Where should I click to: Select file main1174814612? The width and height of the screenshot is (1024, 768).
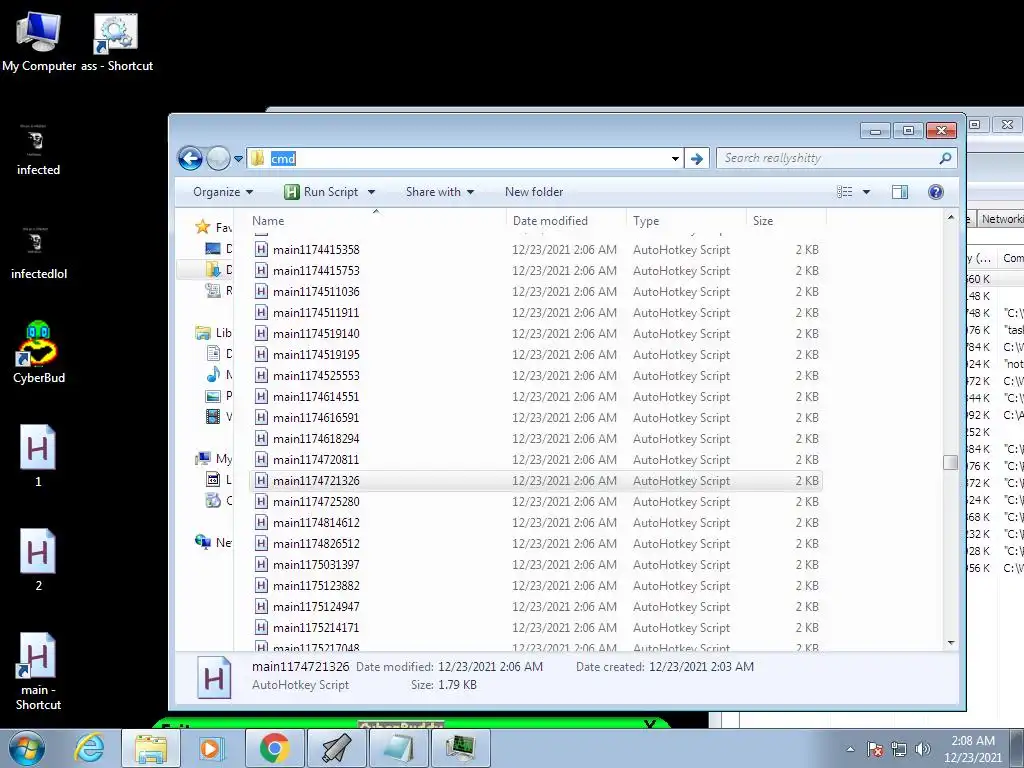tap(536, 522)
